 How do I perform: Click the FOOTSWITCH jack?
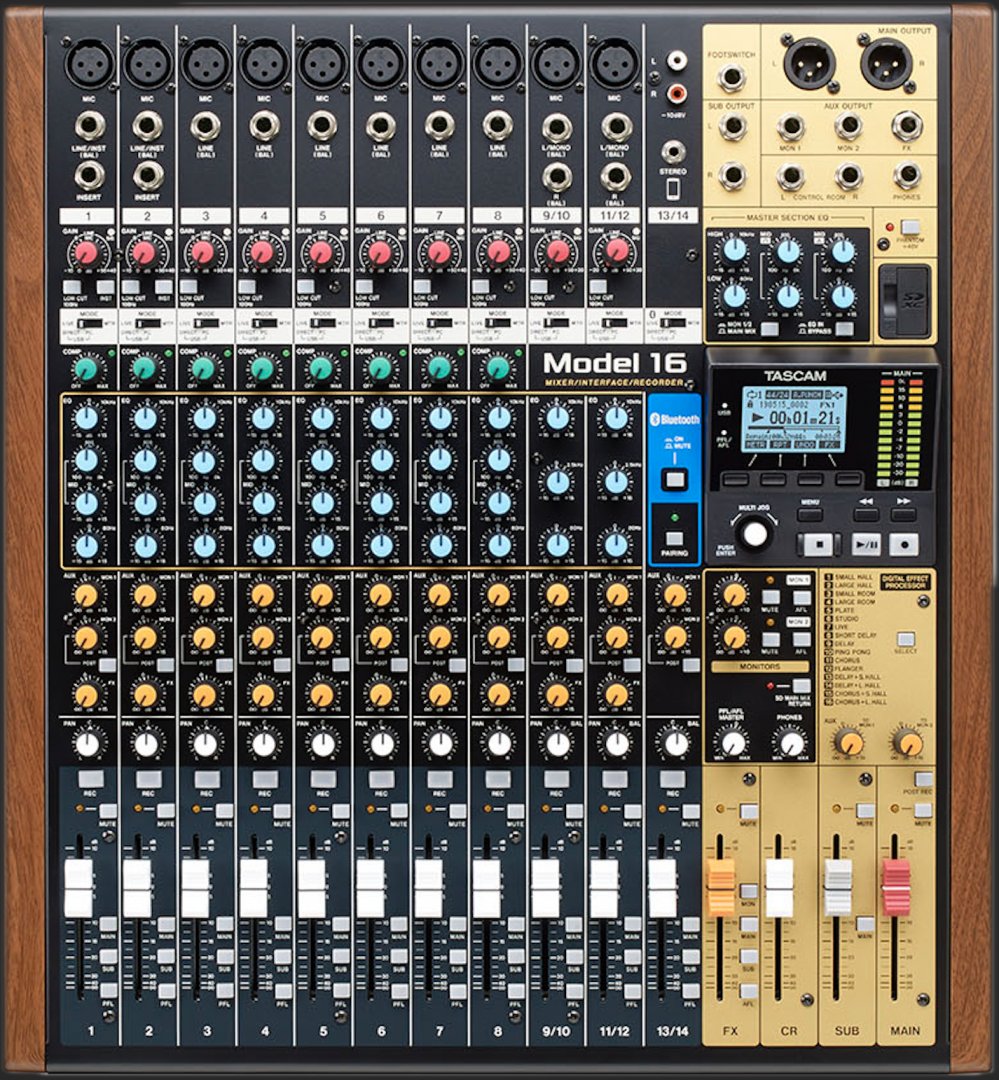pyautogui.click(x=731, y=78)
